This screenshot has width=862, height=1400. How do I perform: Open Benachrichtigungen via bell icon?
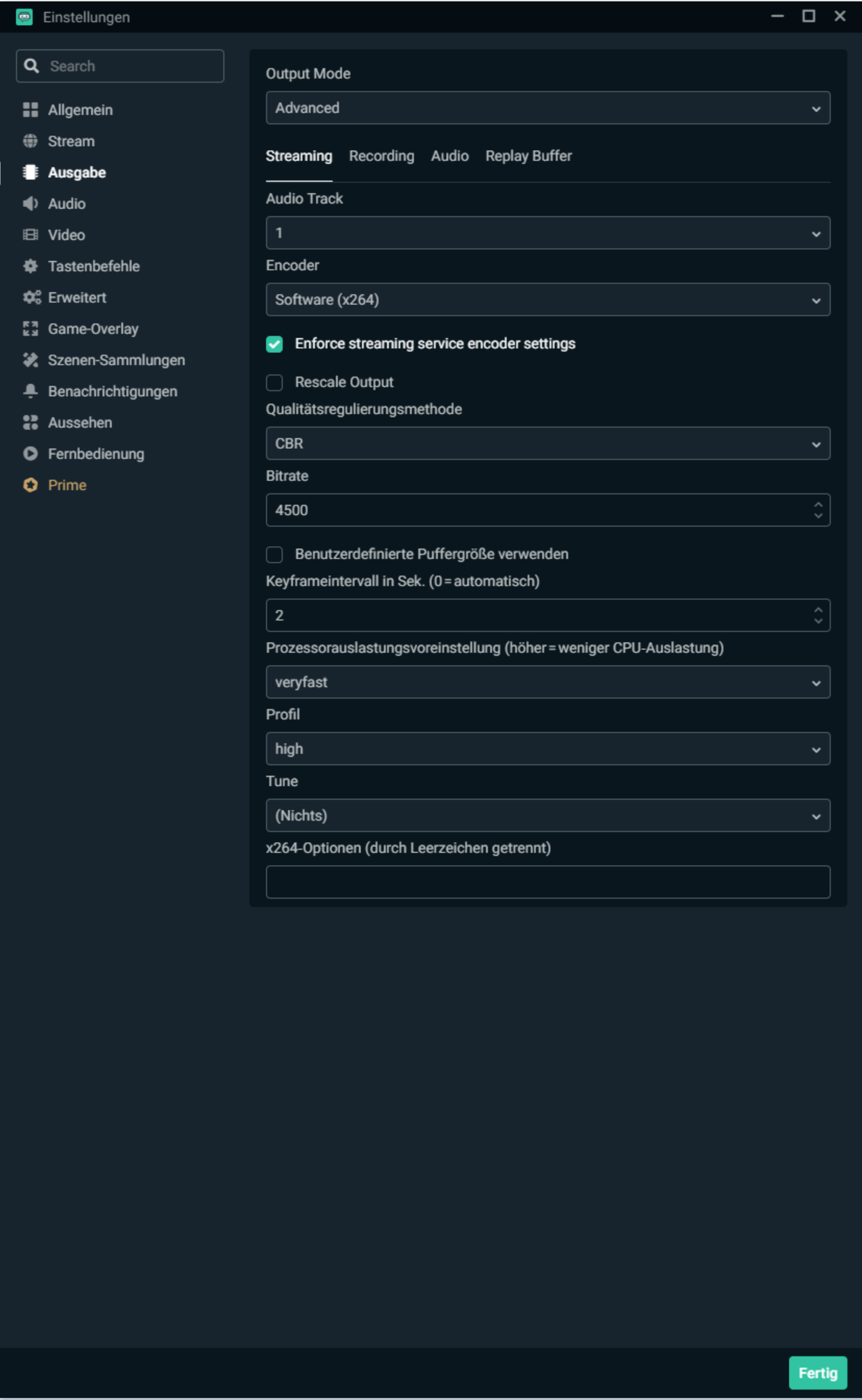click(31, 391)
